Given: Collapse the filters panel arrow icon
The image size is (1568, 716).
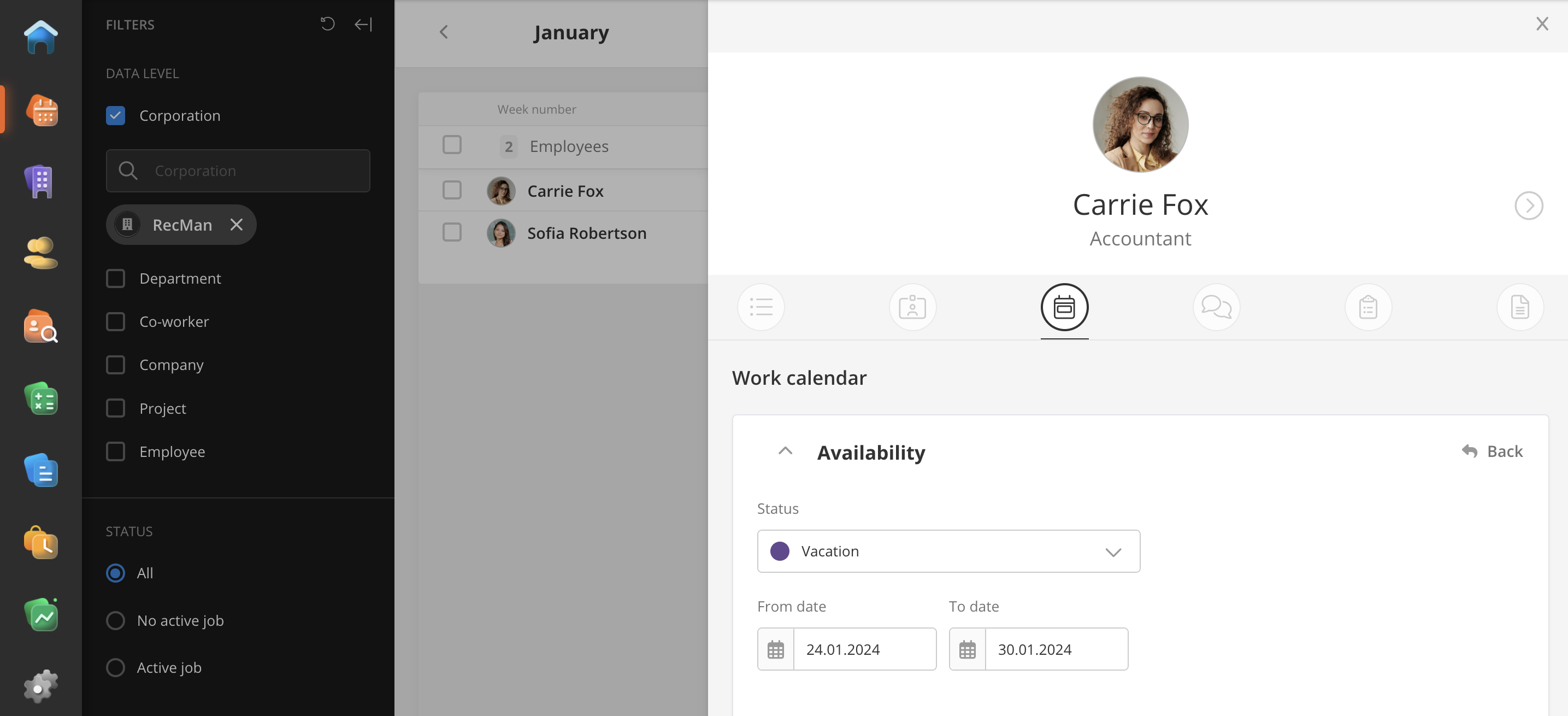Looking at the screenshot, I should click(x=363, y=25).
